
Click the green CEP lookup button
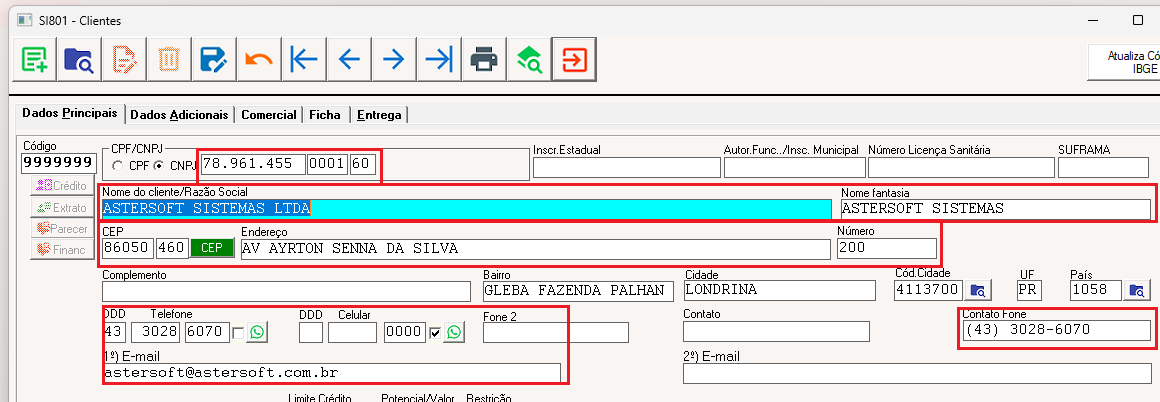[212, 248]
